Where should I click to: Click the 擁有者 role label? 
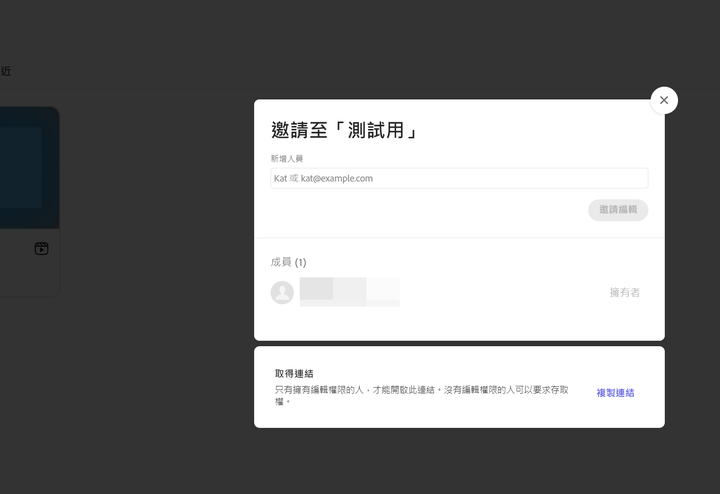624,292
